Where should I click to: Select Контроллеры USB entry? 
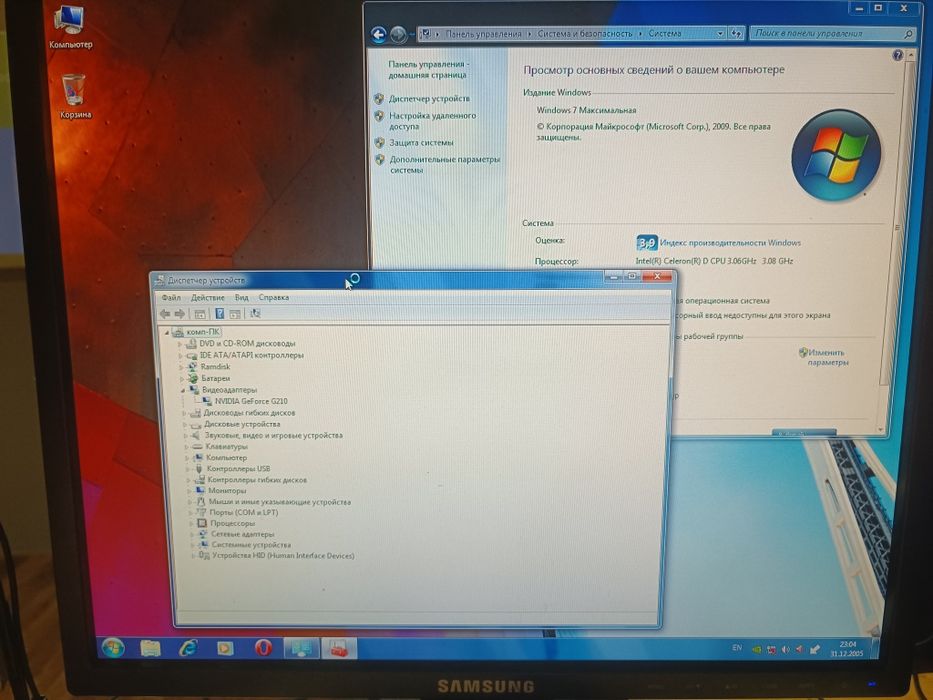[238, 468]
